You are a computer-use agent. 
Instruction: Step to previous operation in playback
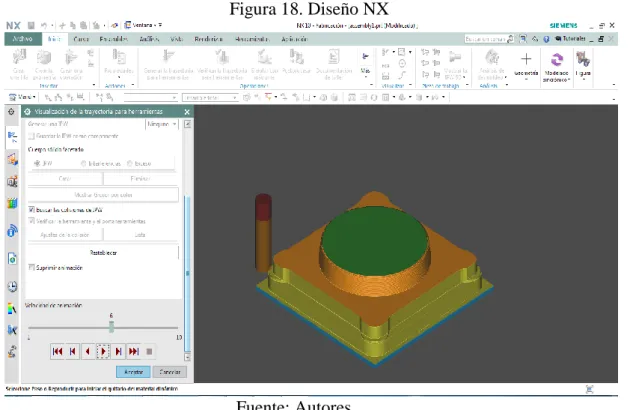tap(73, 352)
